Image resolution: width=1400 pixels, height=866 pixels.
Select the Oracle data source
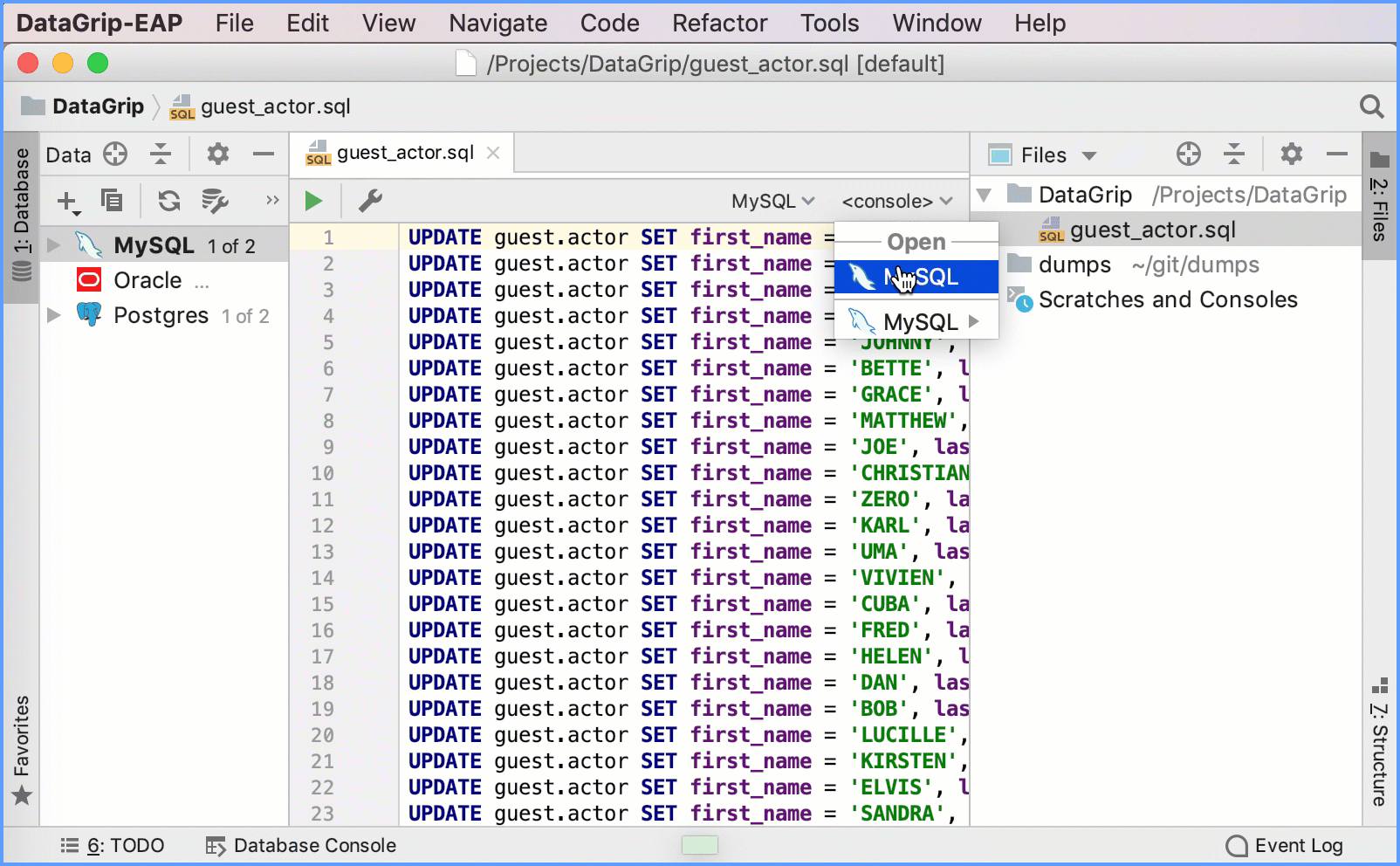[x=148, y=280]
